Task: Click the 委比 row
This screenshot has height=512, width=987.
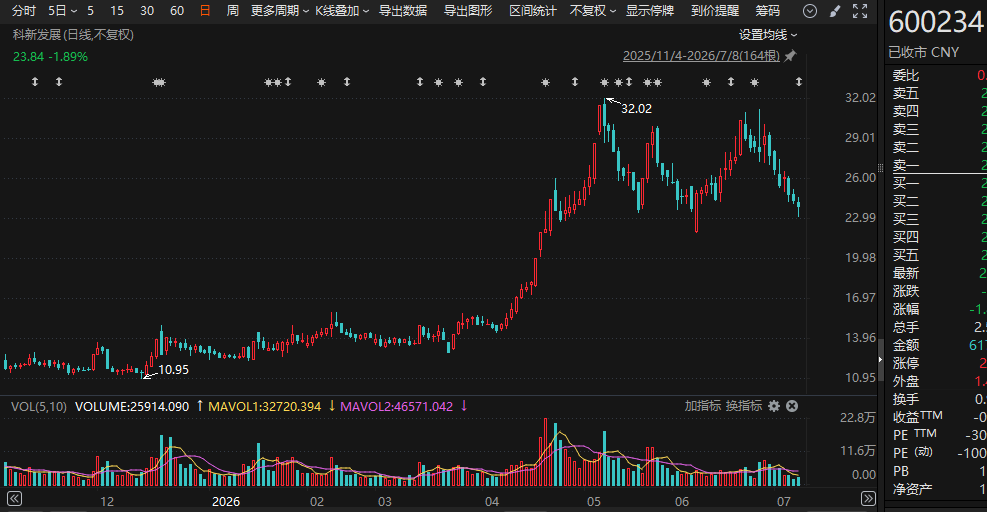Action: pos(937,76)
